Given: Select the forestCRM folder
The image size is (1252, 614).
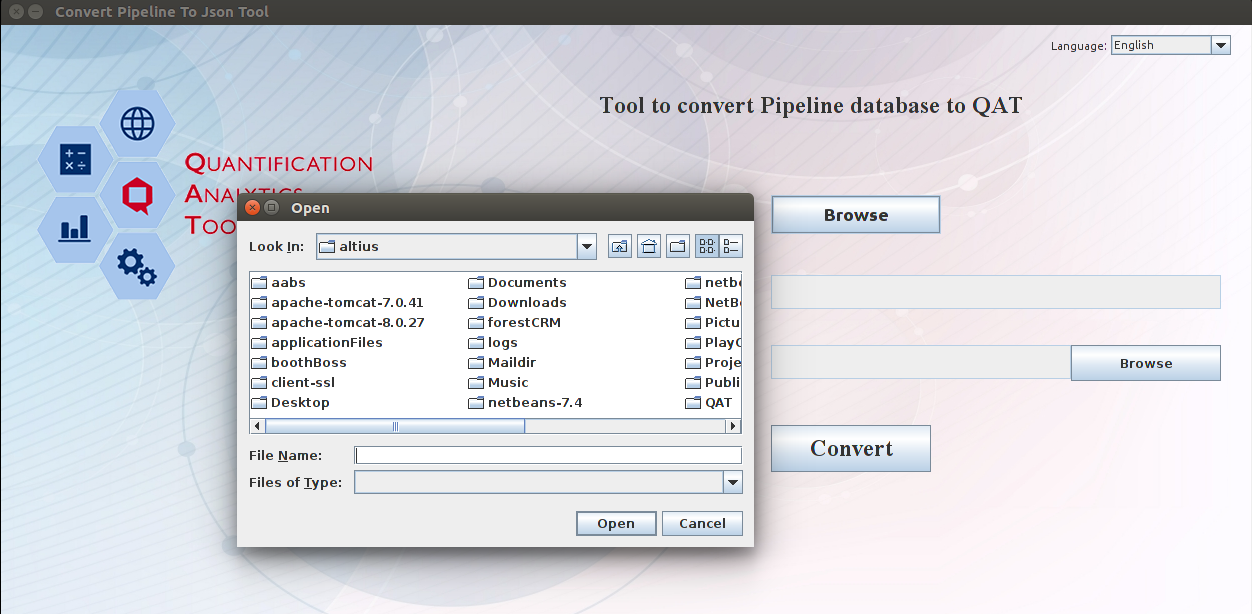Looking at the screenshot, I should coord(515,323).
